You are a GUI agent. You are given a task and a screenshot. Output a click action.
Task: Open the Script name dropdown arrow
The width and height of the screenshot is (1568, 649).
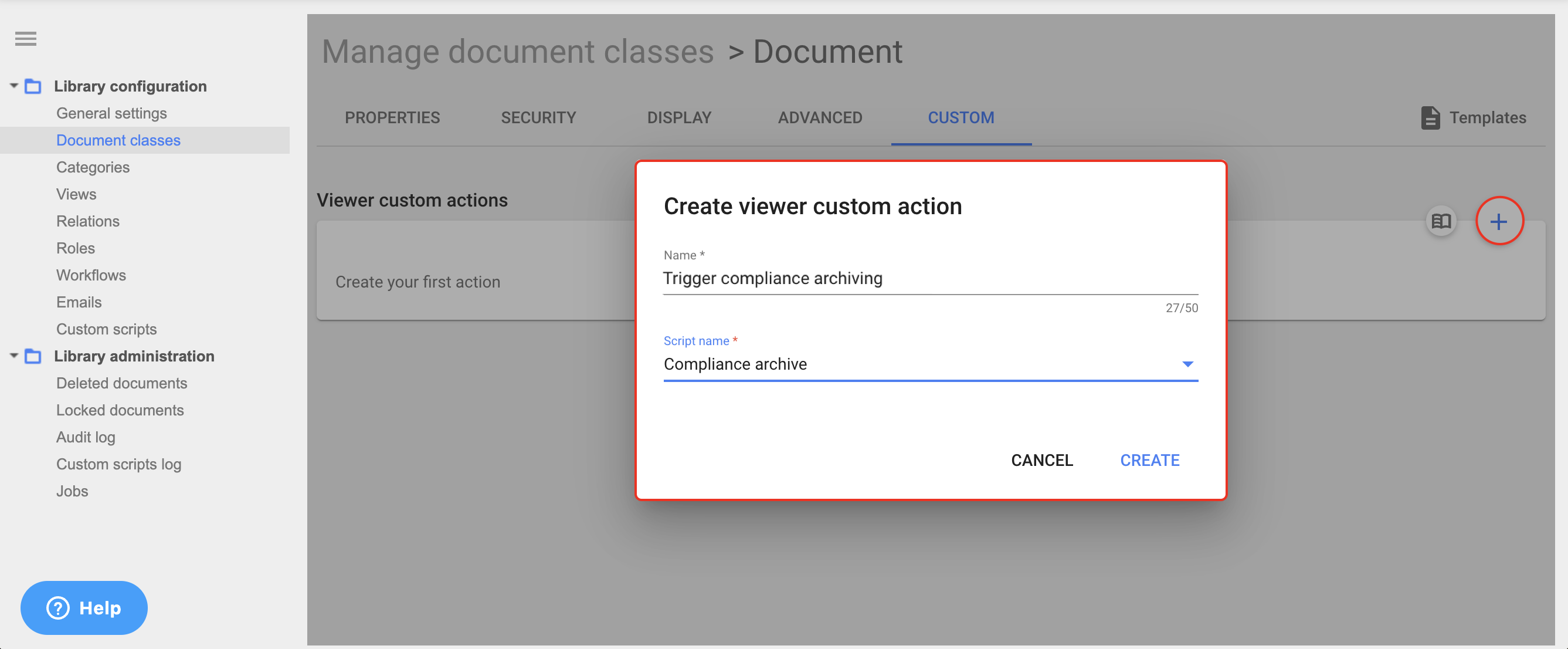(x=1186, y=364)
